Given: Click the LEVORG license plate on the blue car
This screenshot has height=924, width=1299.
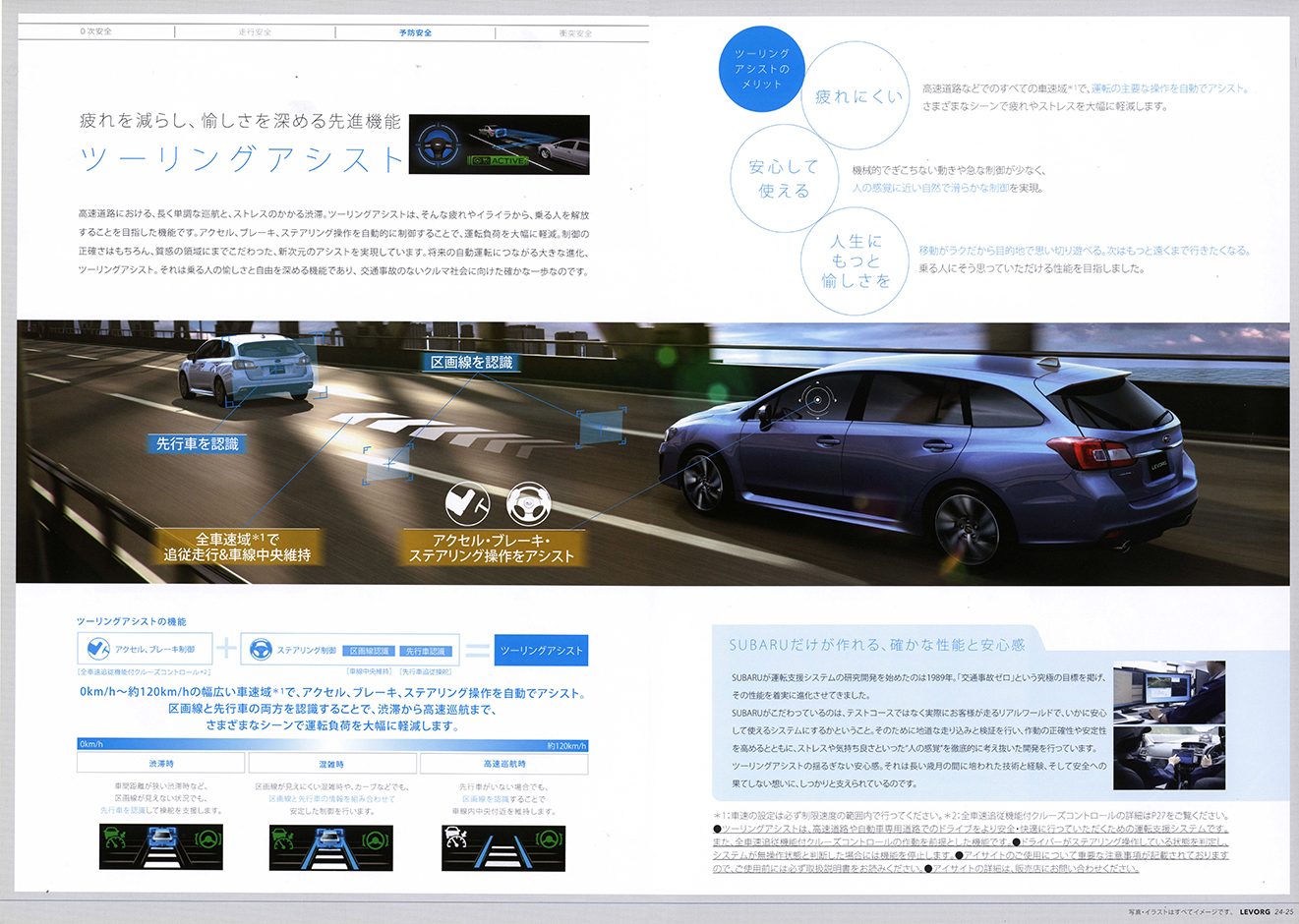Looking at the screenshot, I should point(1158,466).
